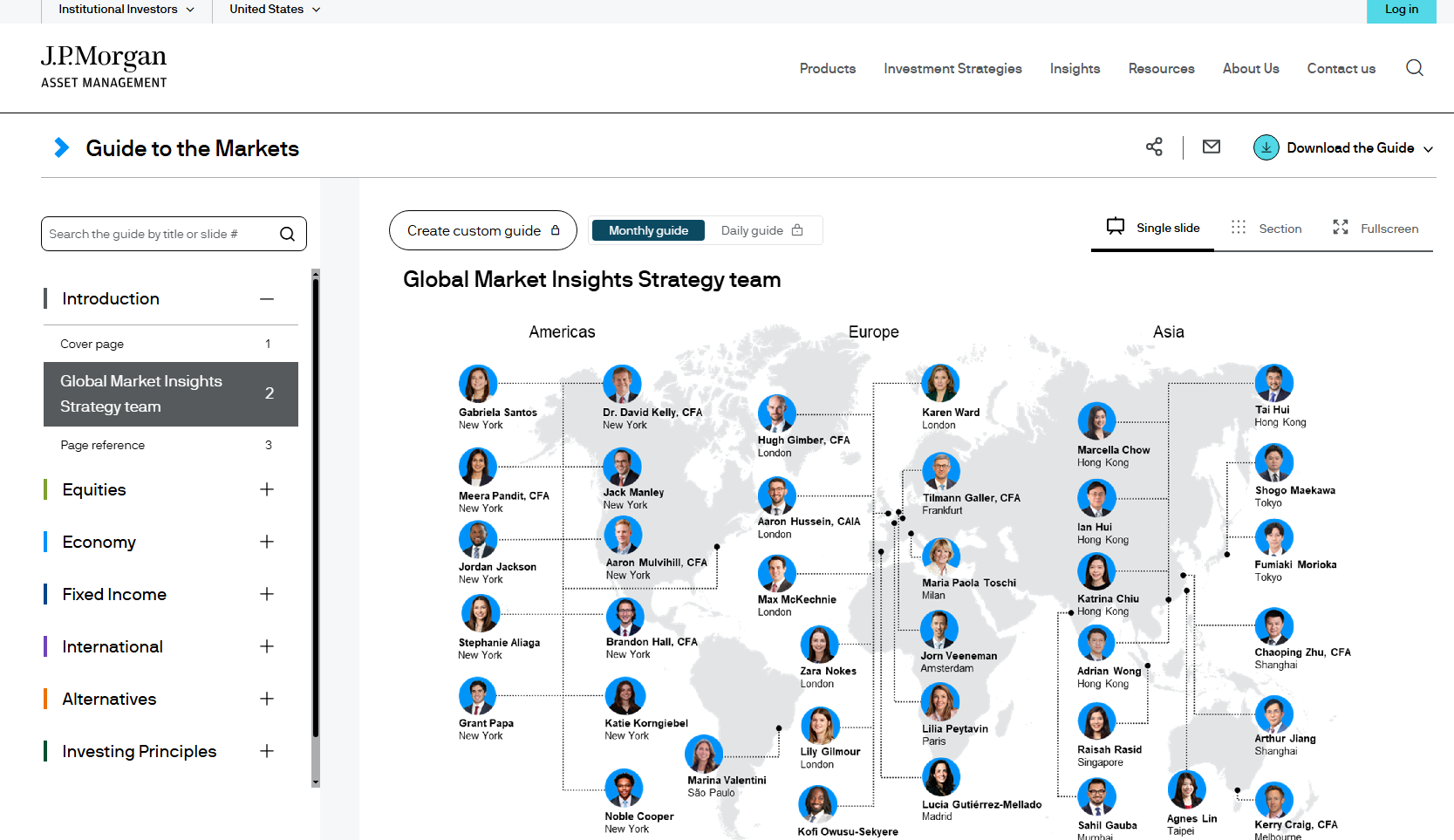Click the share icon beside Guide title
This screenshot has width=1454, height=840.
click(x=1154, y=147)
